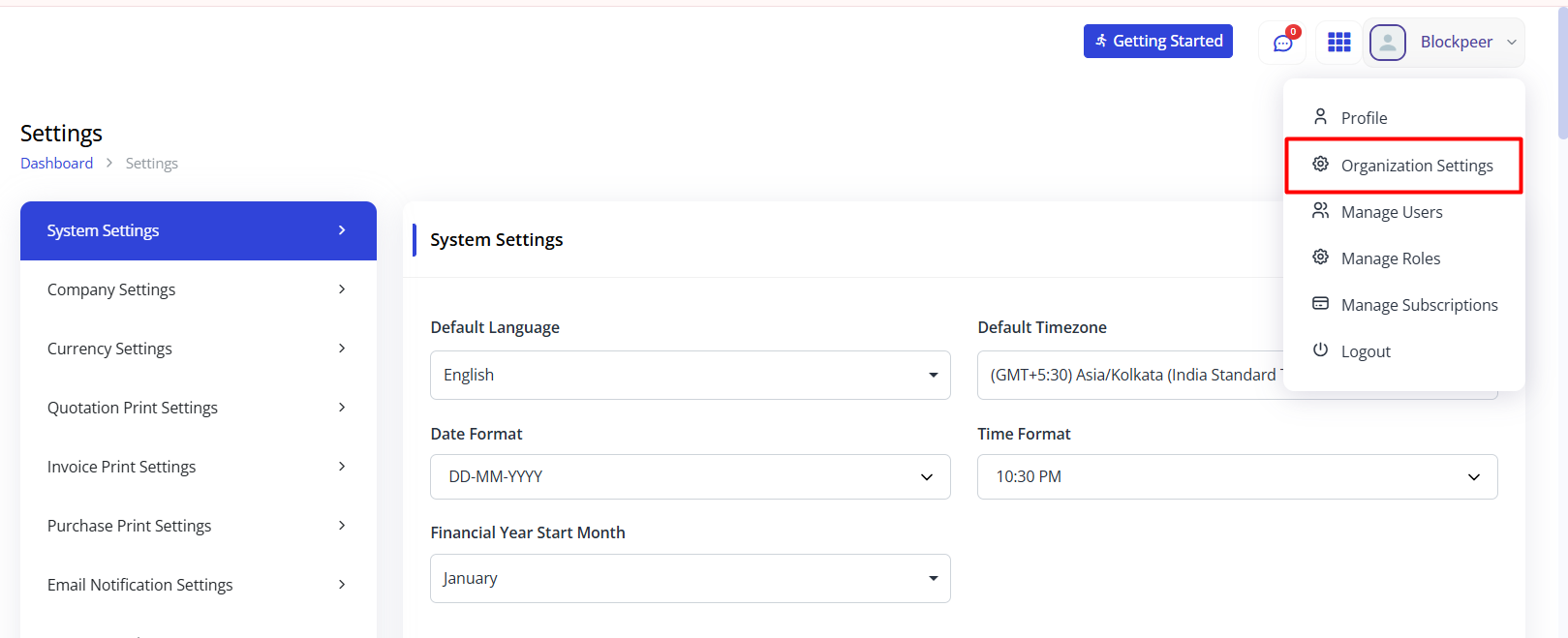The width and height of the screenshot is (1568, 638).
Task: Open the Date Format dropdown
Action: (690, 476)
